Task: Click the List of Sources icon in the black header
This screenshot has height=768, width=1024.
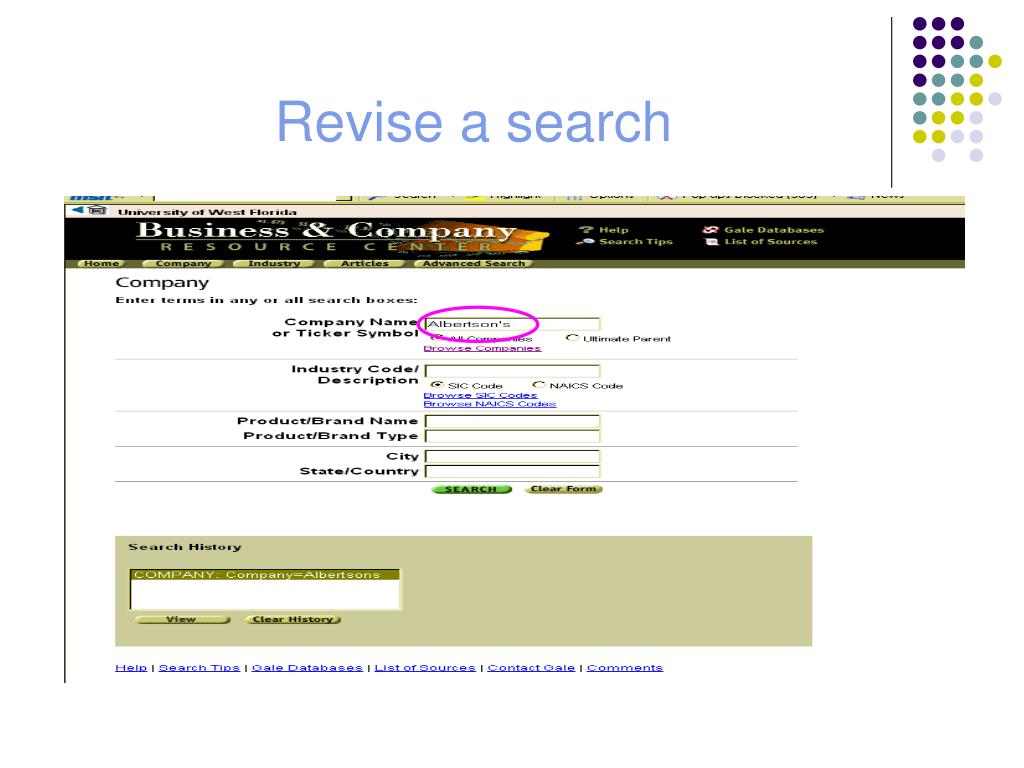Action: (x=712, y=242)
